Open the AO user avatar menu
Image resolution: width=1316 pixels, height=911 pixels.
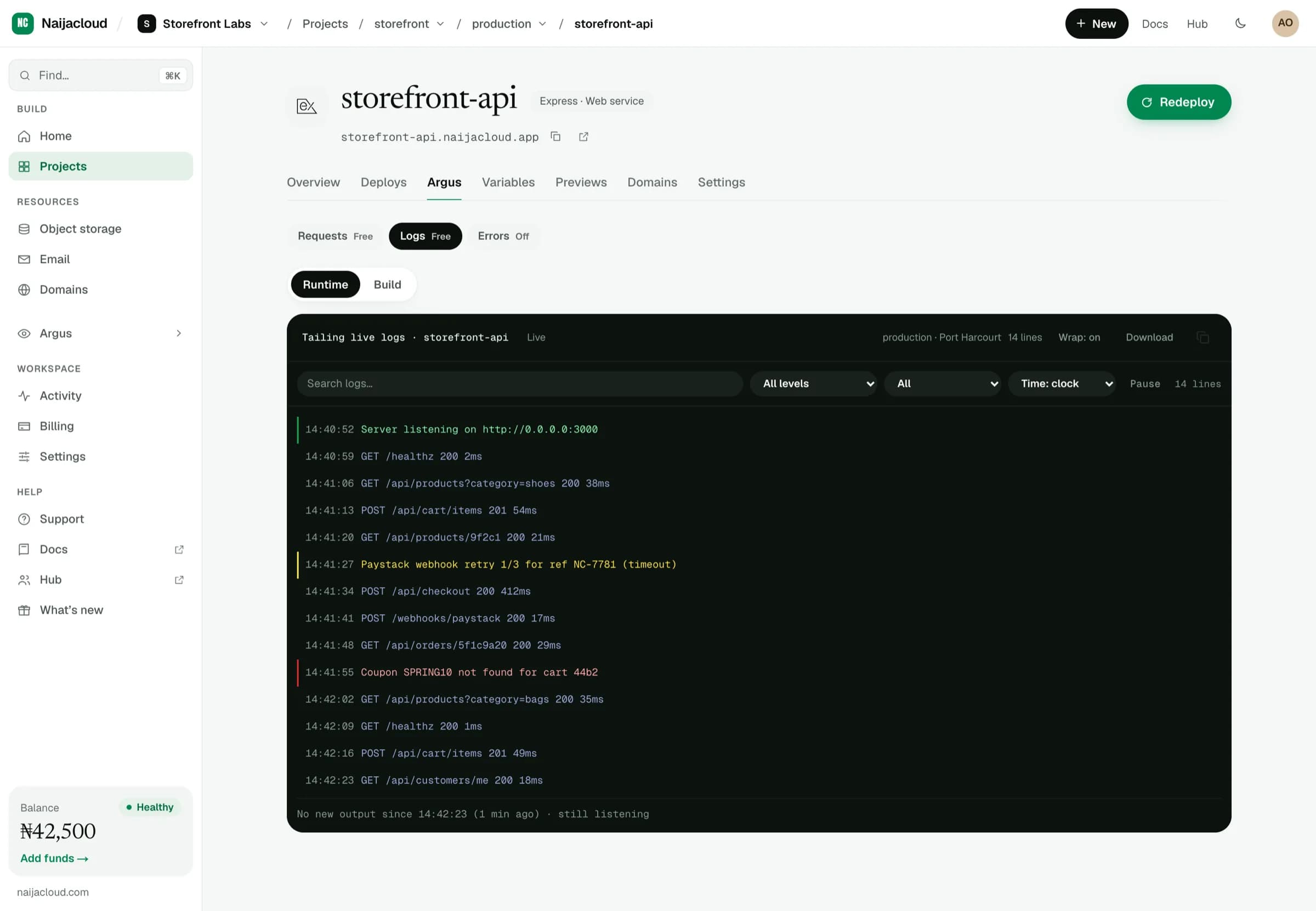tap(1285, 24)
